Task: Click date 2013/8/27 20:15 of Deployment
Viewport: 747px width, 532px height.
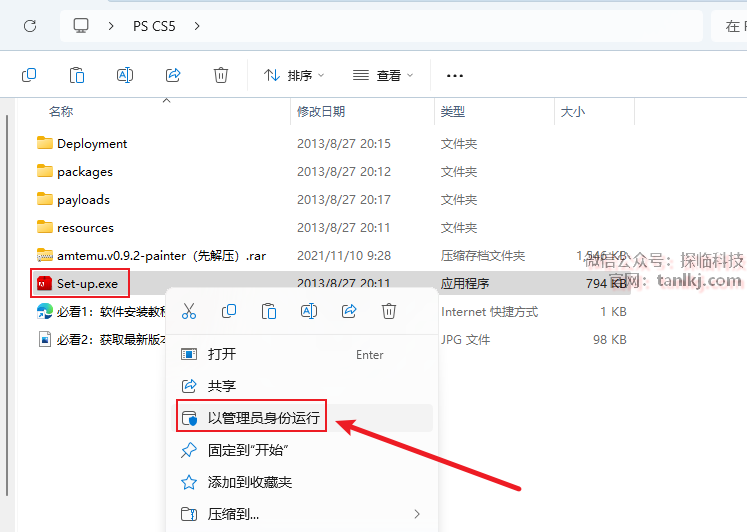Action: pyautogui.click(x=344, y=143)
